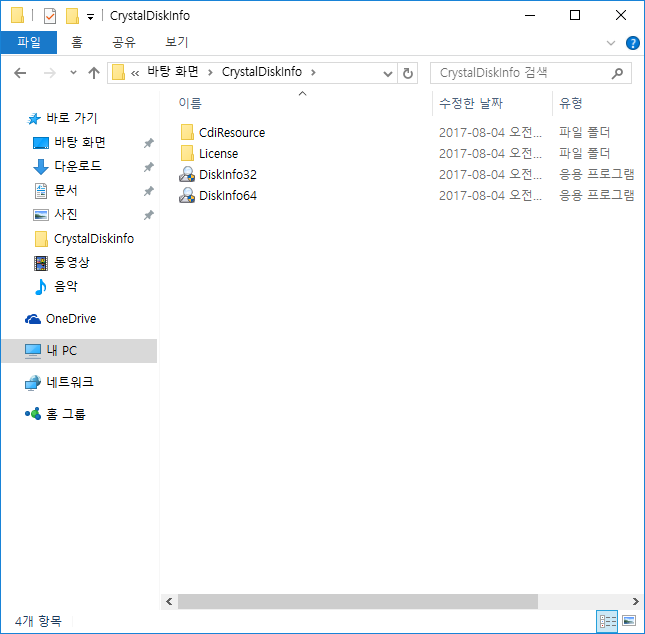Select 내 PC in navigation pane
The height and width of the screenshot is (634, 645).
pos(79,351)
